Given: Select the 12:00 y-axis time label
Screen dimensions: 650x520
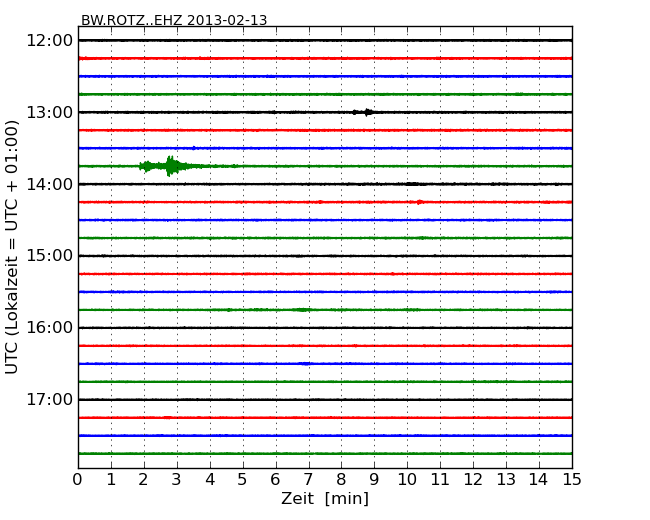Looking at the screenshot, I should coord(49,41).
